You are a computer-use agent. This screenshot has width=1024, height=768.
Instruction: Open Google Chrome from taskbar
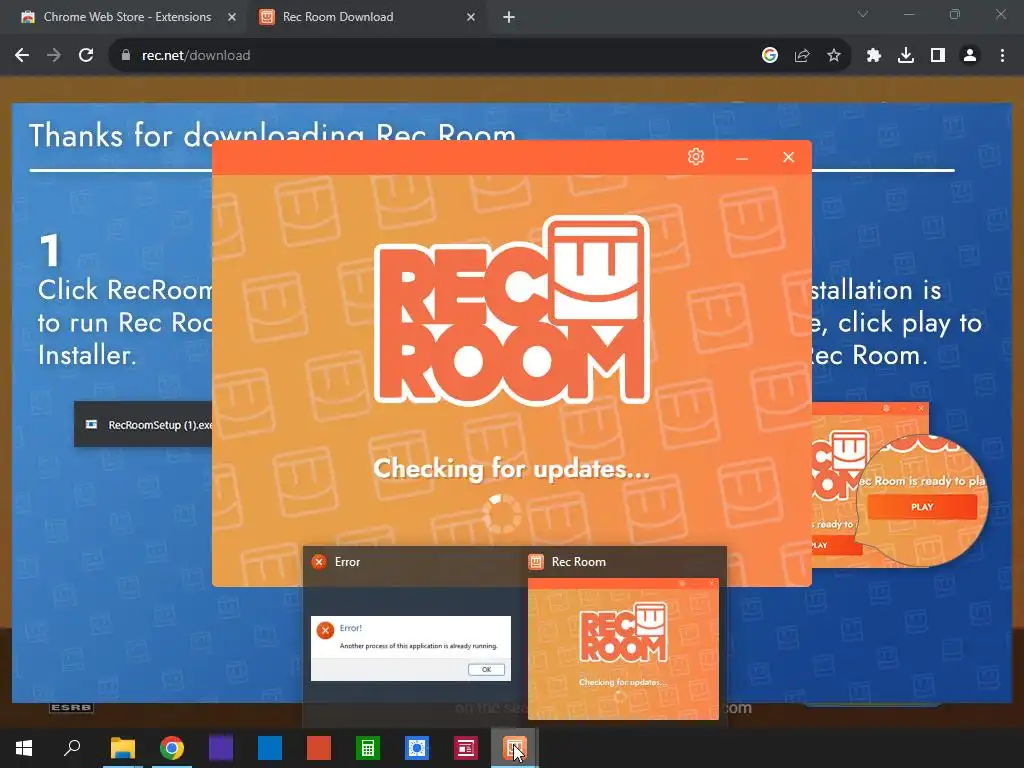[x=172, y=748]
